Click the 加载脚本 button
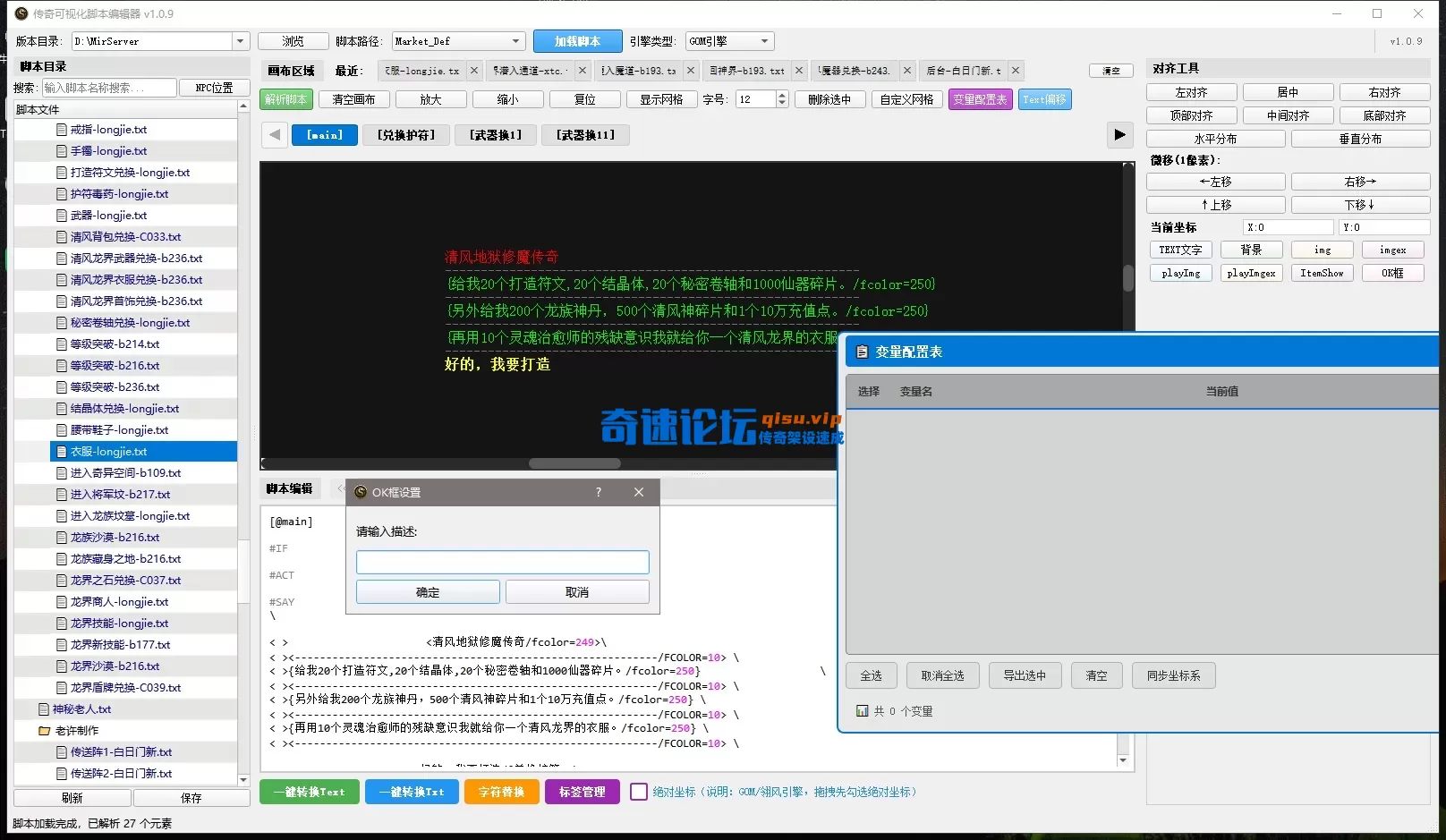Viewport: 1446px width, 840px height. tap(577, 41)
